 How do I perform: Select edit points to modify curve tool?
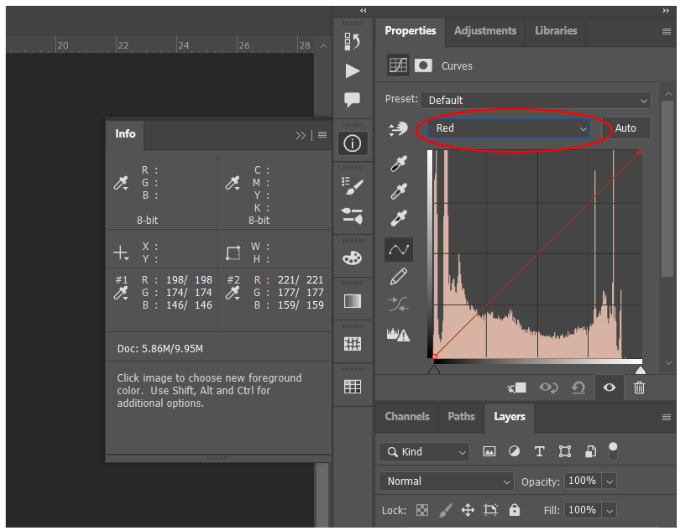click(x=398, y=250)
